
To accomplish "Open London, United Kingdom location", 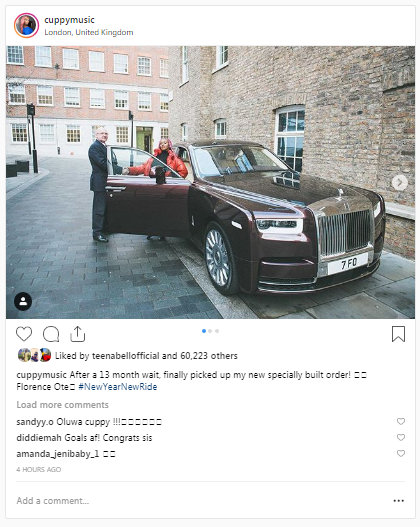I will pos(89,32).
